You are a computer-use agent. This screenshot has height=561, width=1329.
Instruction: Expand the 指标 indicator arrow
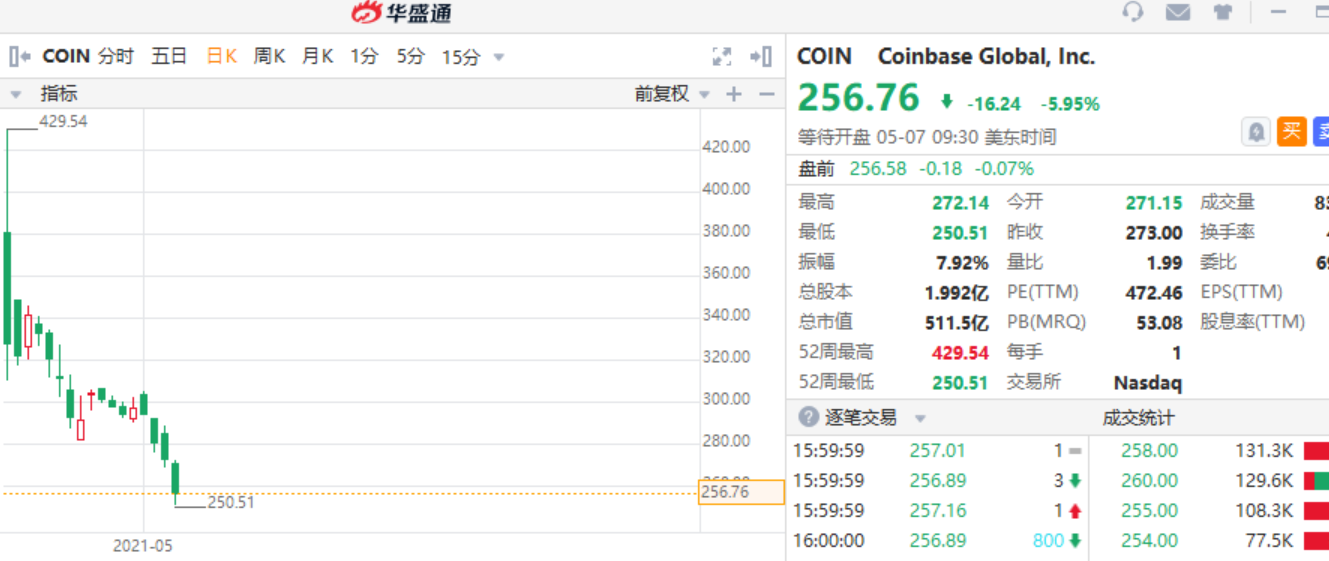tap(16, 95)
